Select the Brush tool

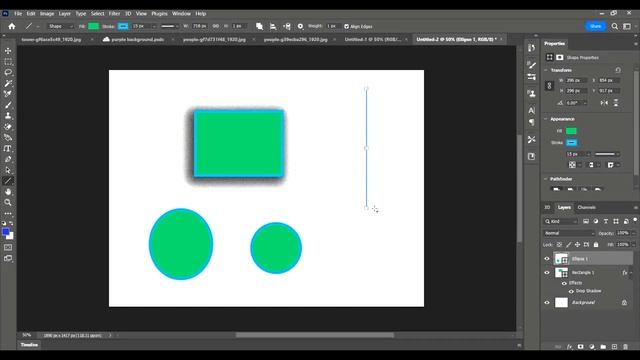click(8, 105)
